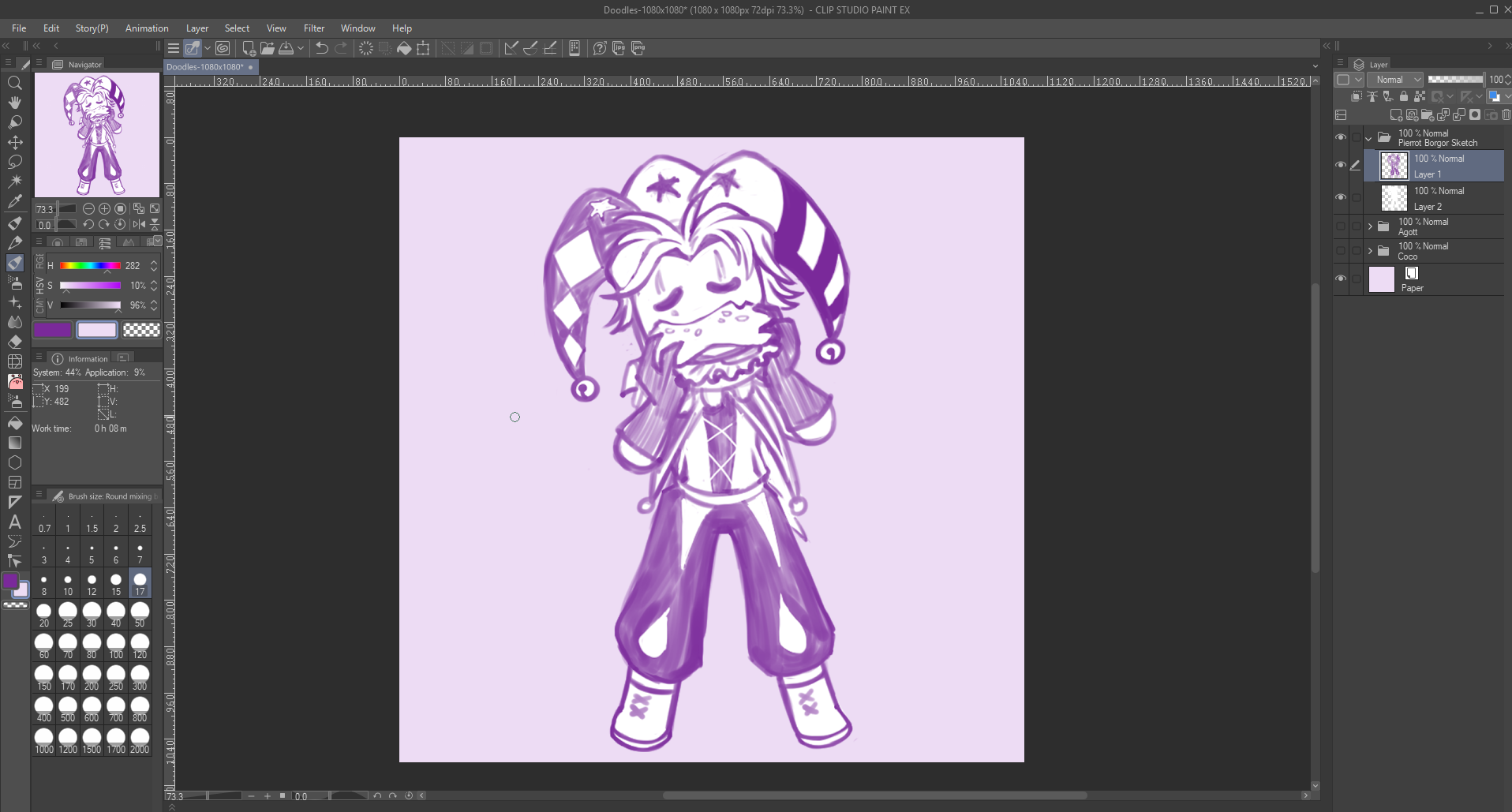The height and width of the screenshot is (812, 1512).
Task: Pick the Lasso selection tool
Action: click(14, 162)
